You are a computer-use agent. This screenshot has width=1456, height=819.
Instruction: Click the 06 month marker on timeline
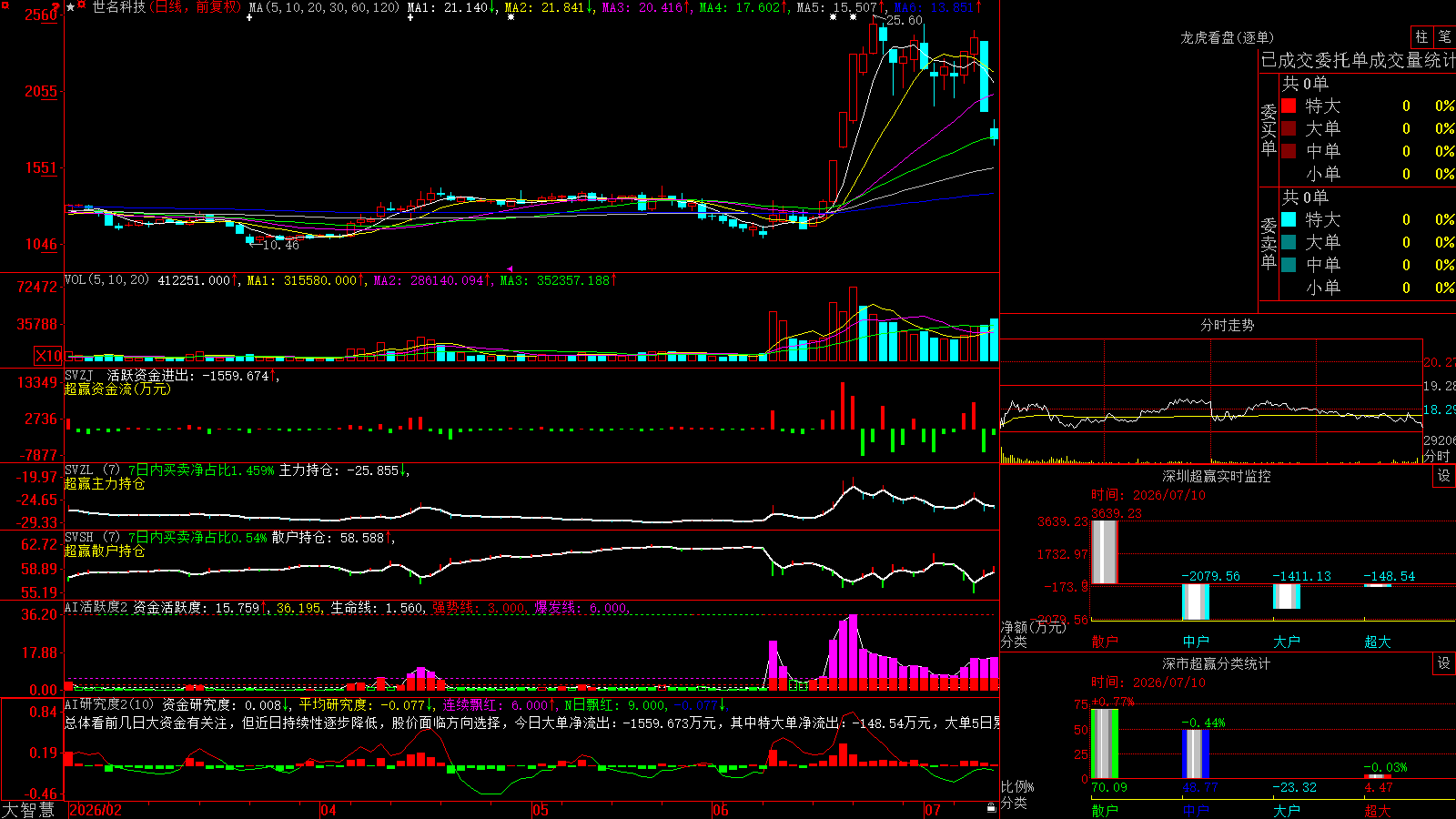tap(721, 810)
